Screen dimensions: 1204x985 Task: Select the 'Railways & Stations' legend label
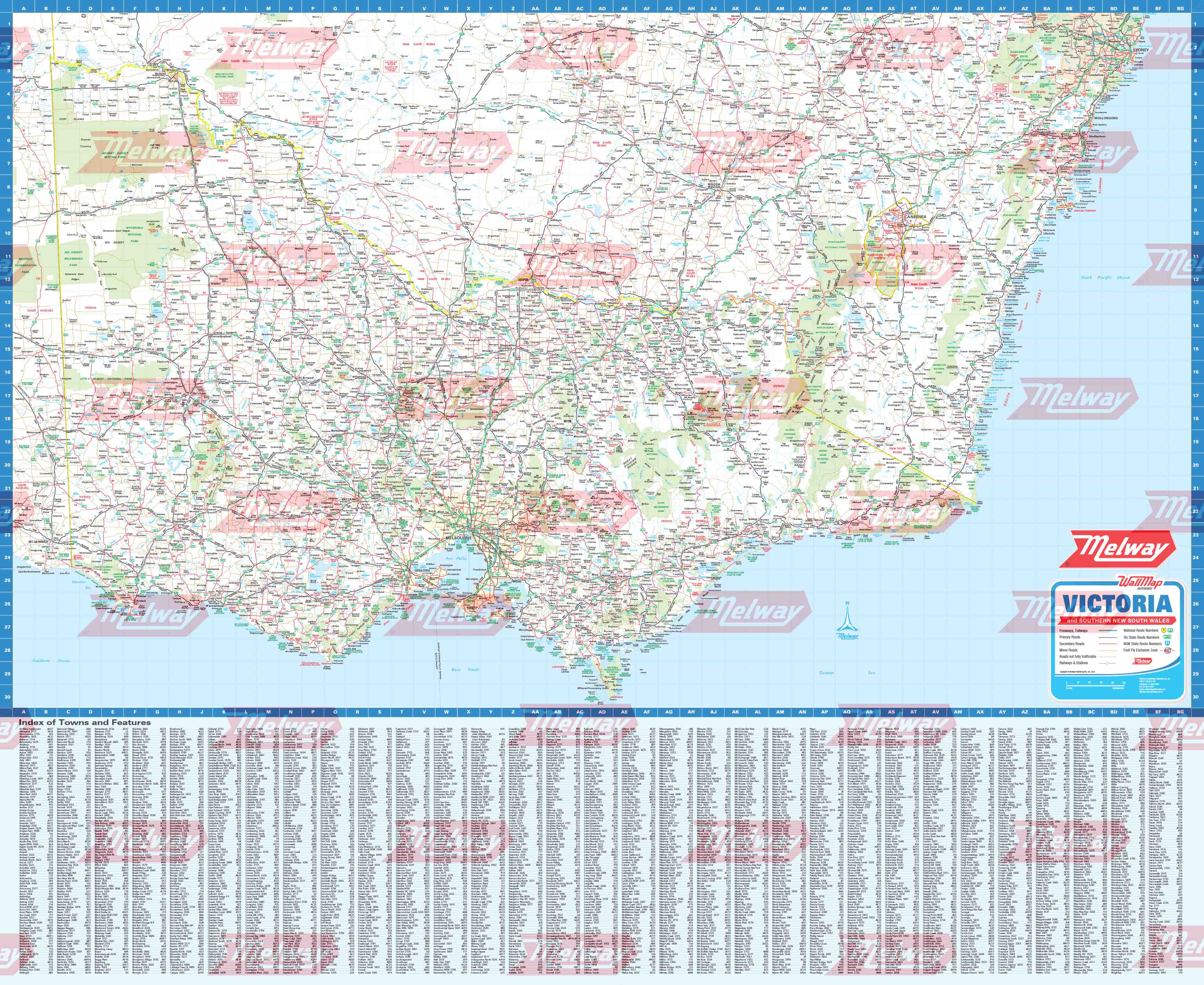pyautogui.click(x=1073, y=663)
